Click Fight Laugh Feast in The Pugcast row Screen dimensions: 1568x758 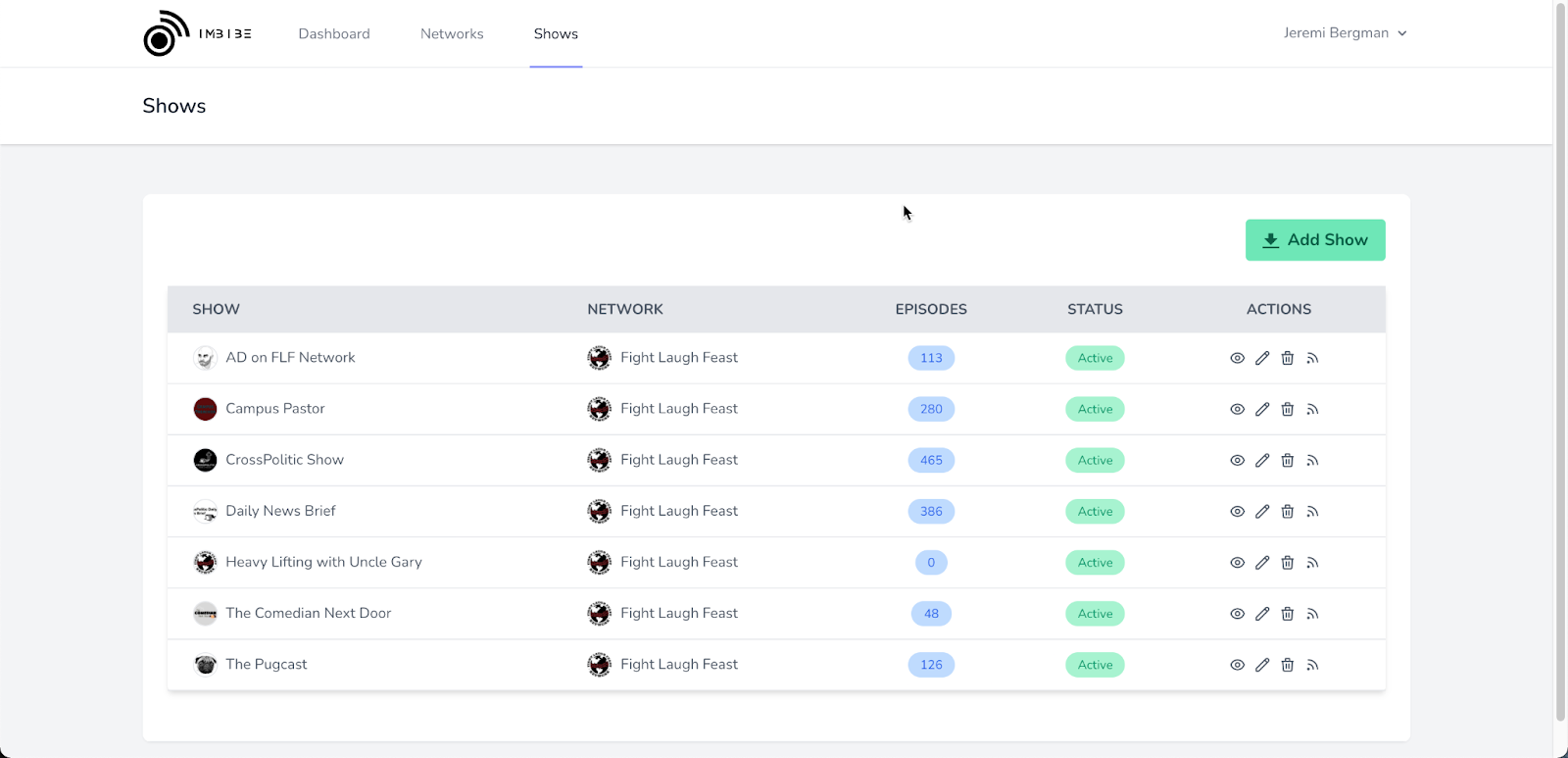point(679,664)
